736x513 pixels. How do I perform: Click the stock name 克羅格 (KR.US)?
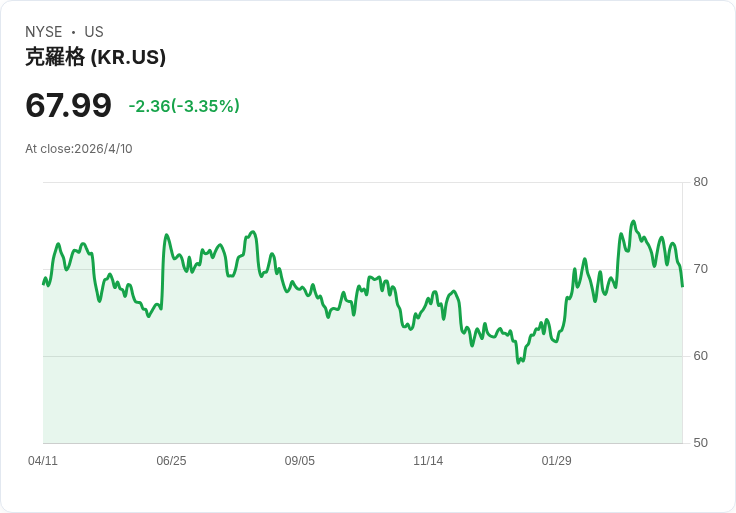(x=95, y=57)
